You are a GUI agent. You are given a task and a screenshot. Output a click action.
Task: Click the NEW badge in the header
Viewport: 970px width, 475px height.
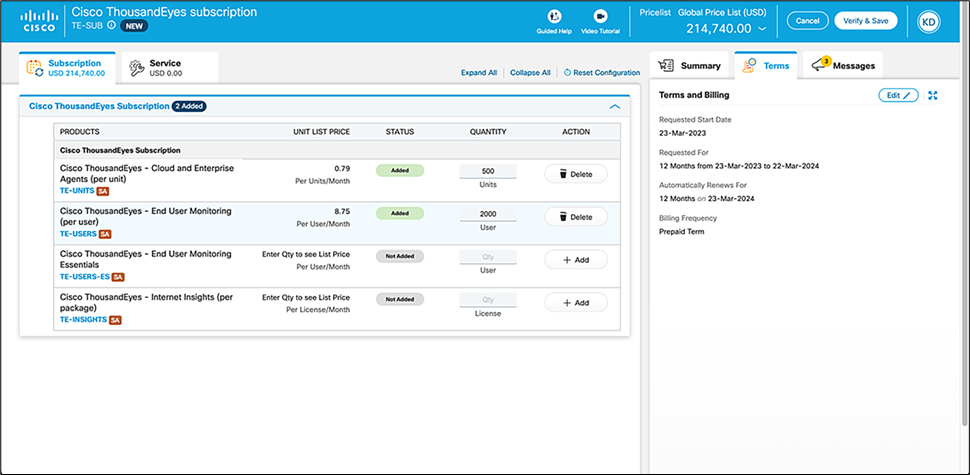(x=134, y=26)
